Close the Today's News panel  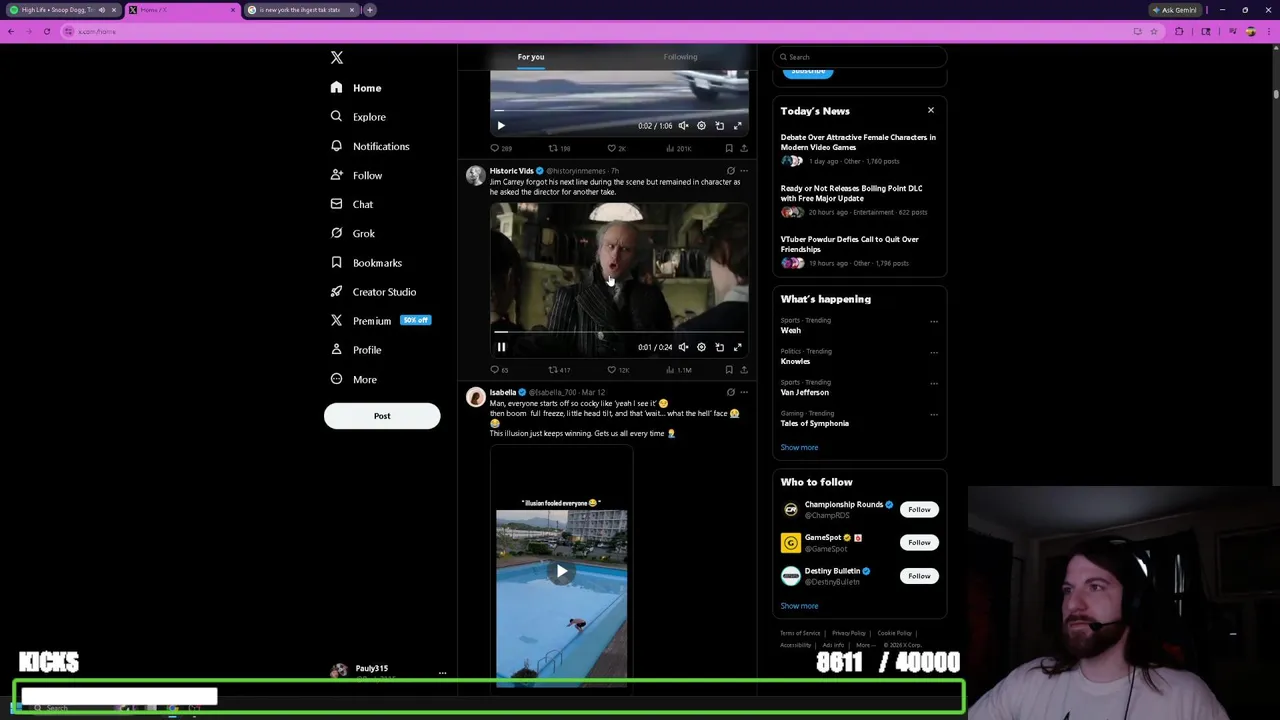(931, 110)
